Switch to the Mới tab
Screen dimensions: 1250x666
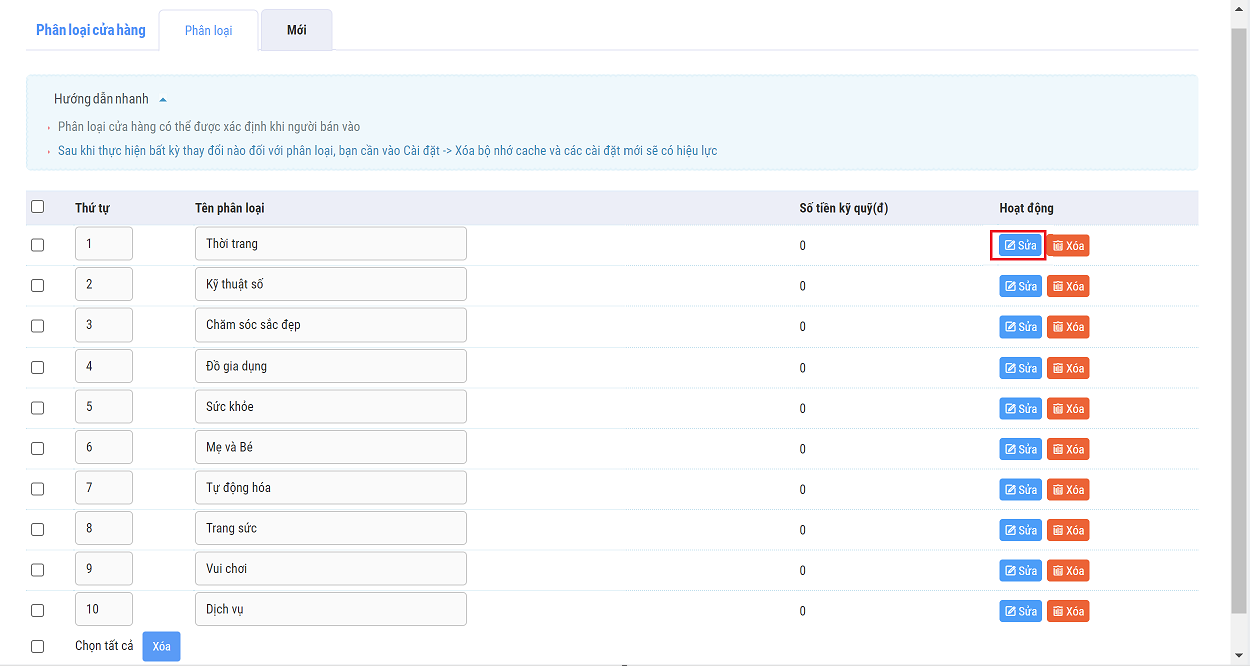point(296,30)
